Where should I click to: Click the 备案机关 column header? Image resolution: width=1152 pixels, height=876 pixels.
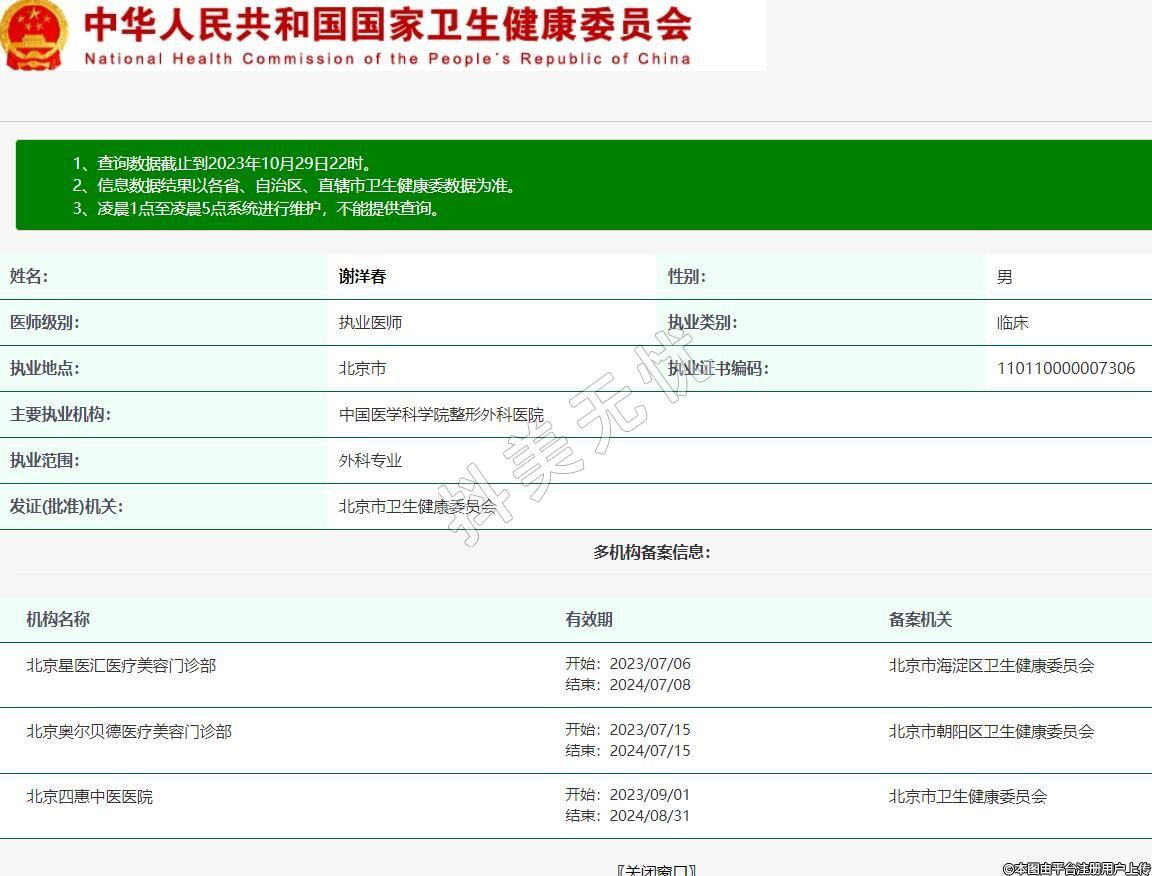(920, 619)
